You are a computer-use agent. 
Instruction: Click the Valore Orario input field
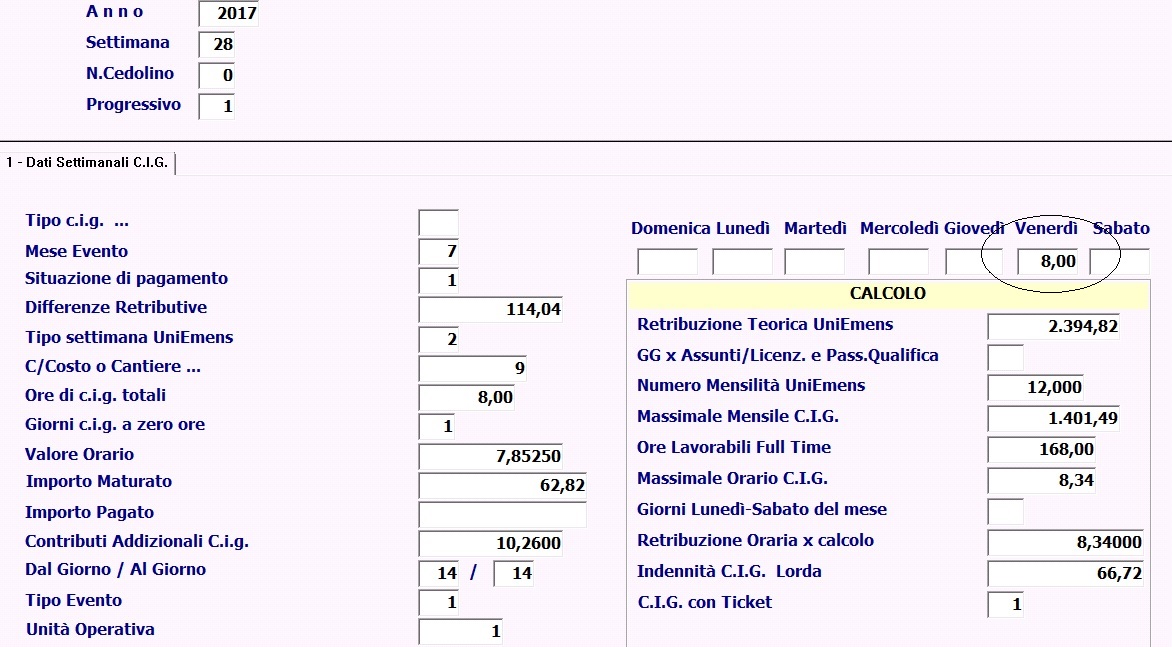490,457
